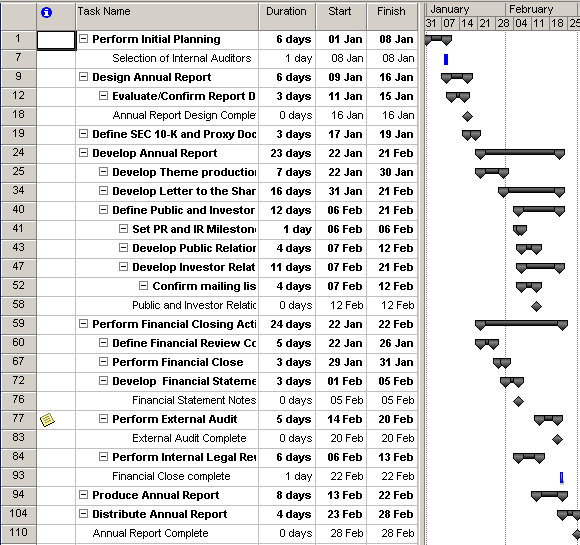
Task: Collapse Develop Letter to the Shareholders group
Action: tap(104, 191)
